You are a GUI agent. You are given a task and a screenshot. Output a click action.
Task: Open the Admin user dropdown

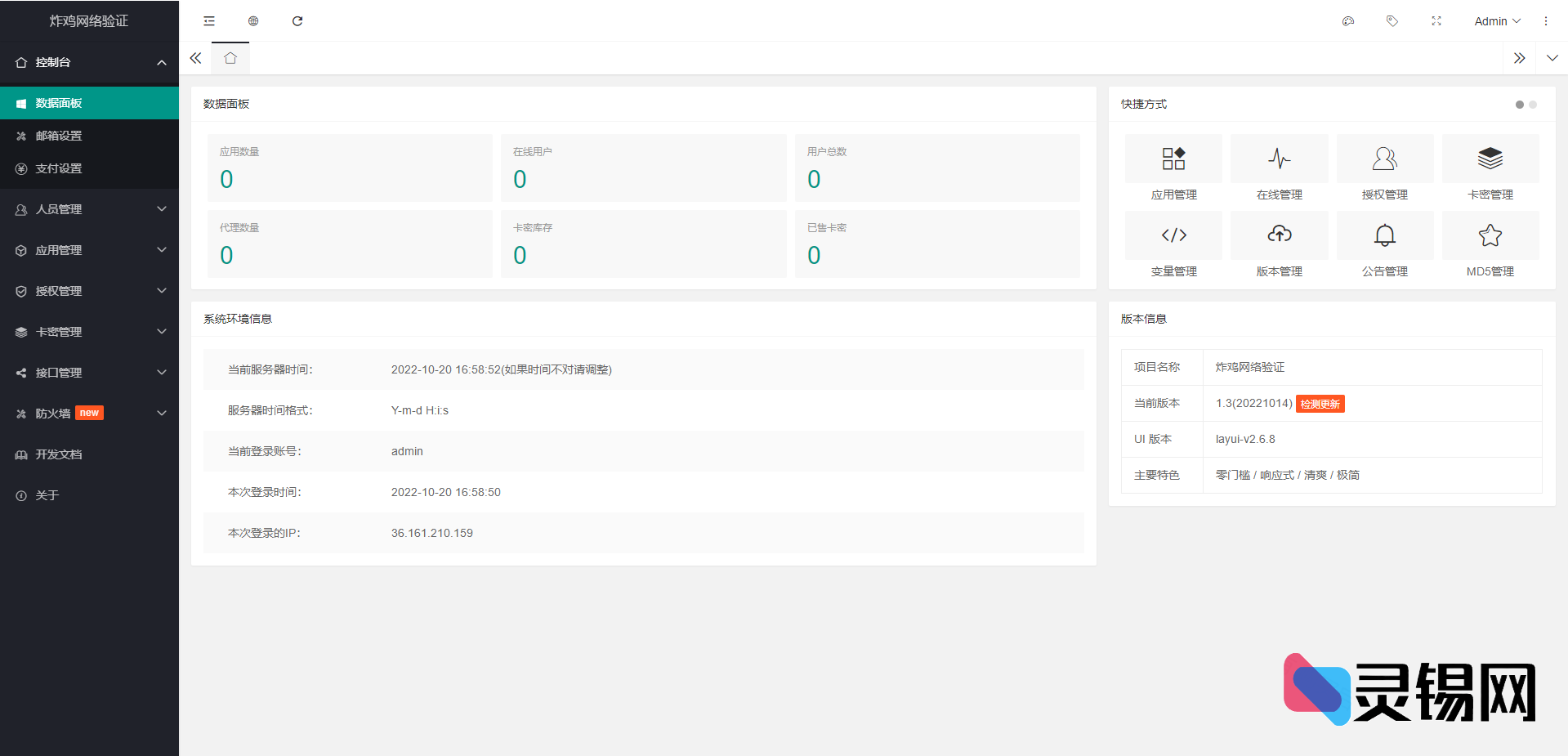1497,21
